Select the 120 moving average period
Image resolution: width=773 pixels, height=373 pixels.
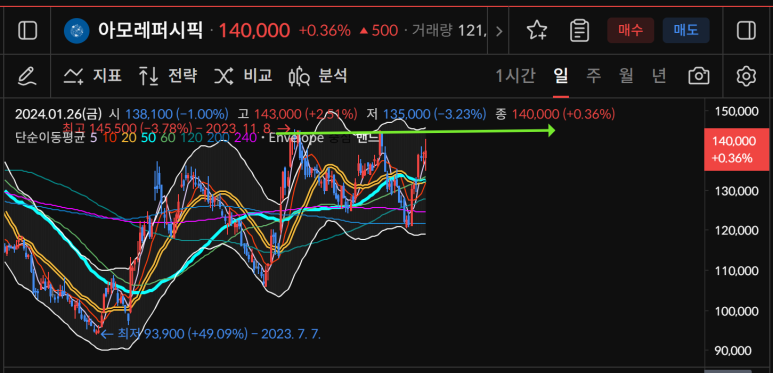point(191,138)
